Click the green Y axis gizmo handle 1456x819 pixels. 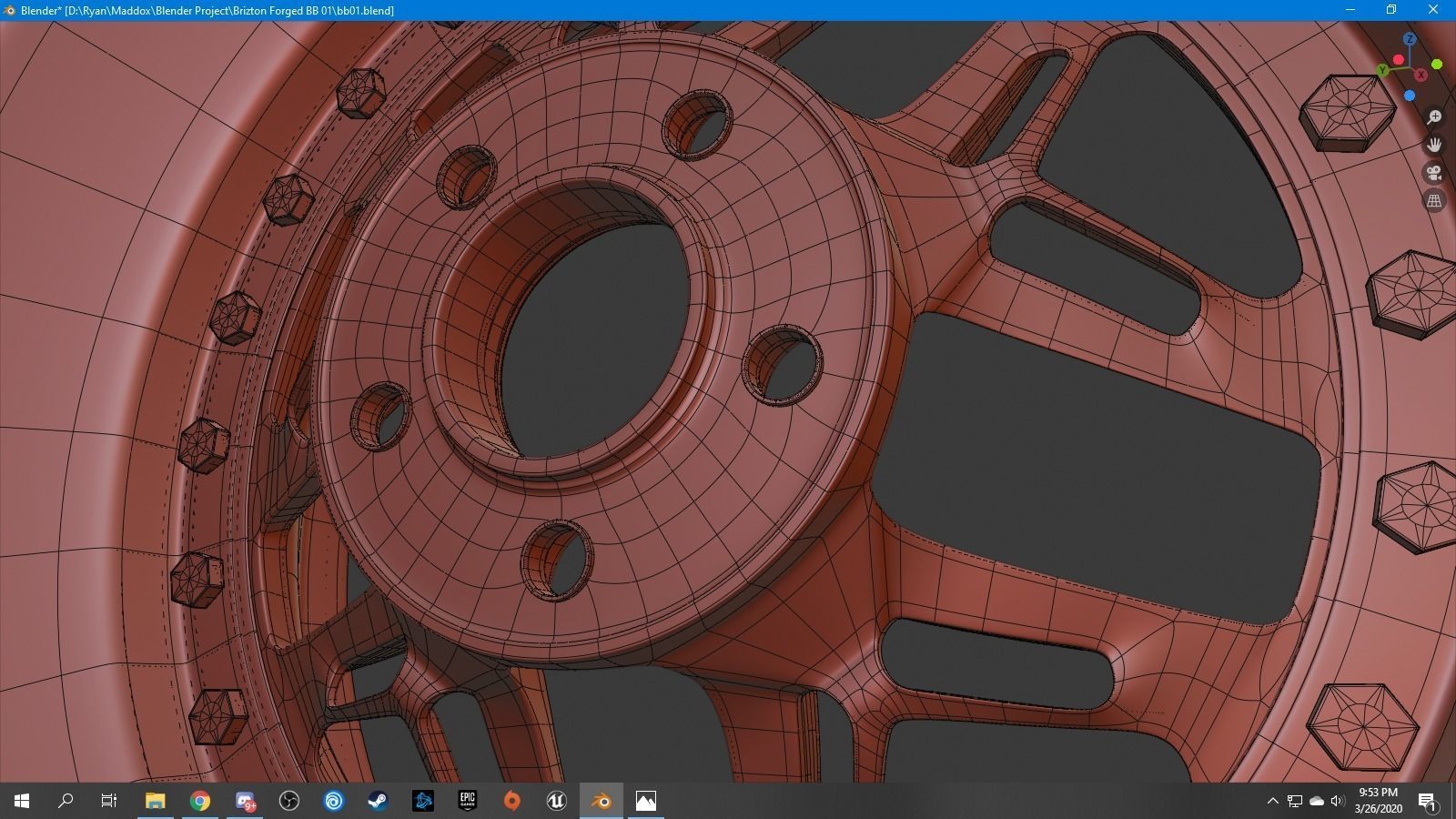pyautogui.click(x=1383, y=70)
